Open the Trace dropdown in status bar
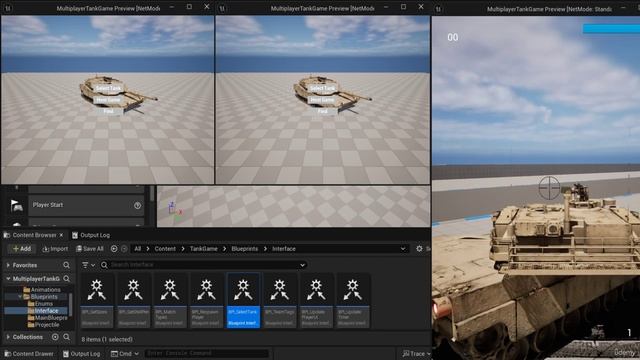The width and height of the screenshot is (640, 360). coord(416,354)
